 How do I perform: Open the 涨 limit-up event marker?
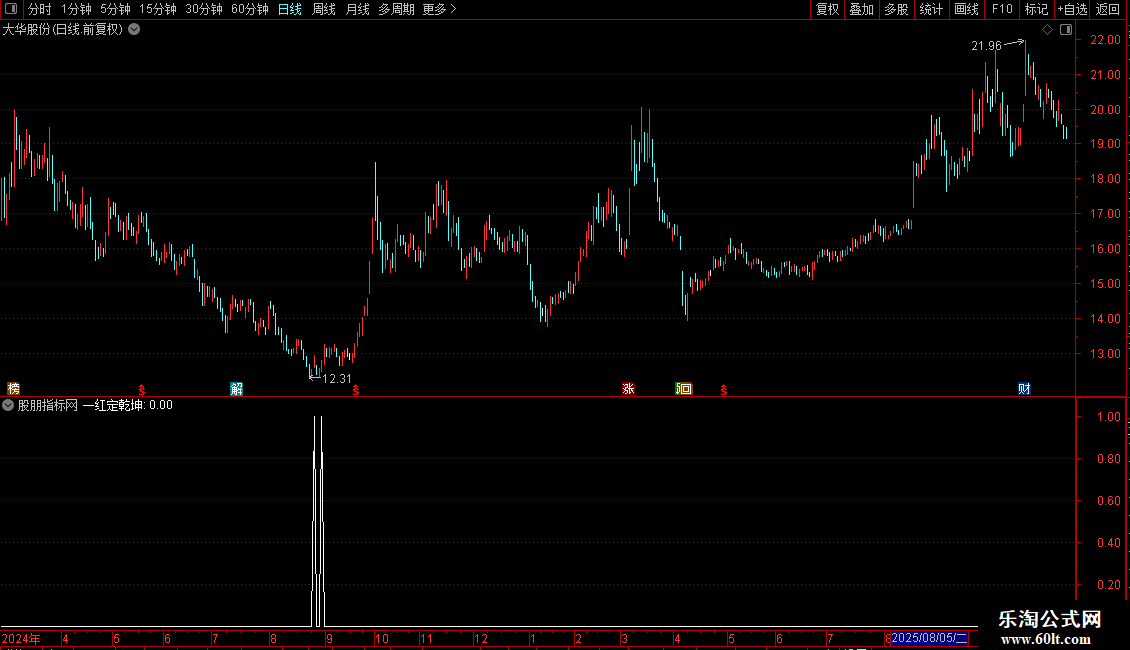click(x=628, y=389)
